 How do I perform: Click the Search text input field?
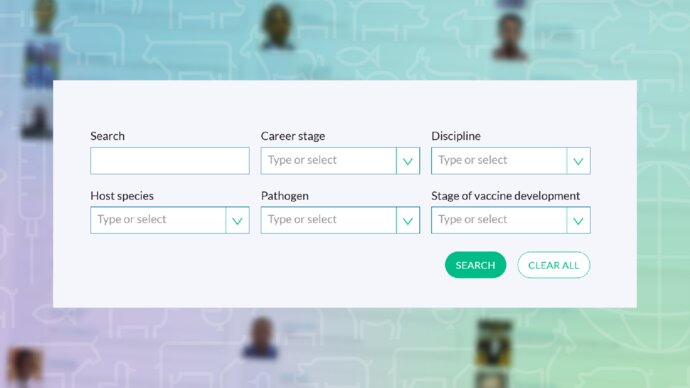(x=170, y=161)
